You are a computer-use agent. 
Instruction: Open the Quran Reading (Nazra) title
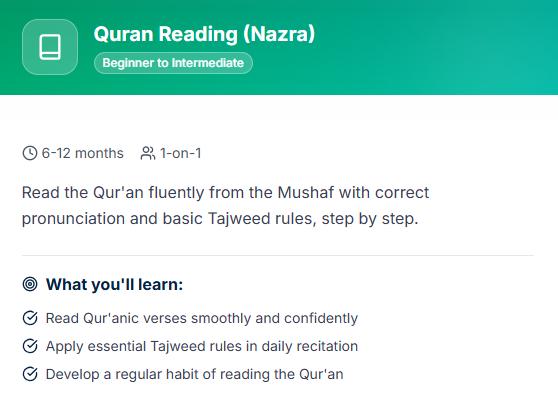204,34
